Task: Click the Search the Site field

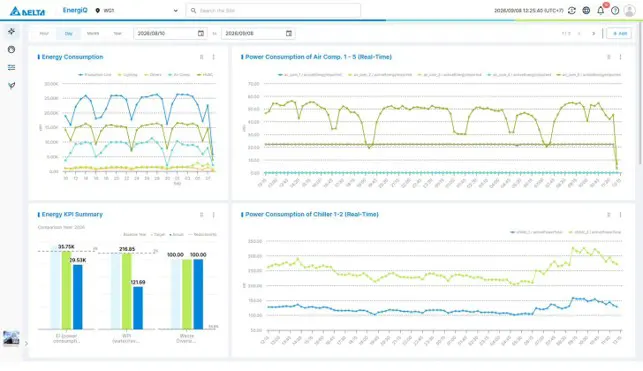Action: click(x=273, y=11)
